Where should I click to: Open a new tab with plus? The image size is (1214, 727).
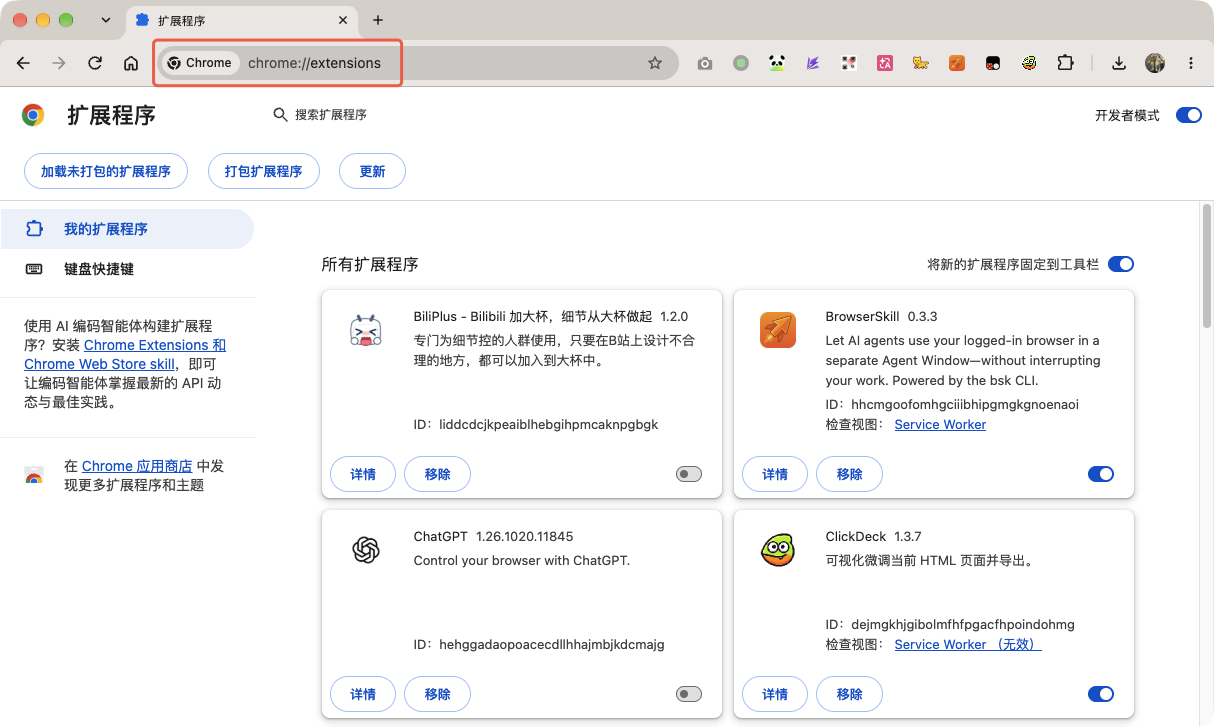(x=377, y=20)
